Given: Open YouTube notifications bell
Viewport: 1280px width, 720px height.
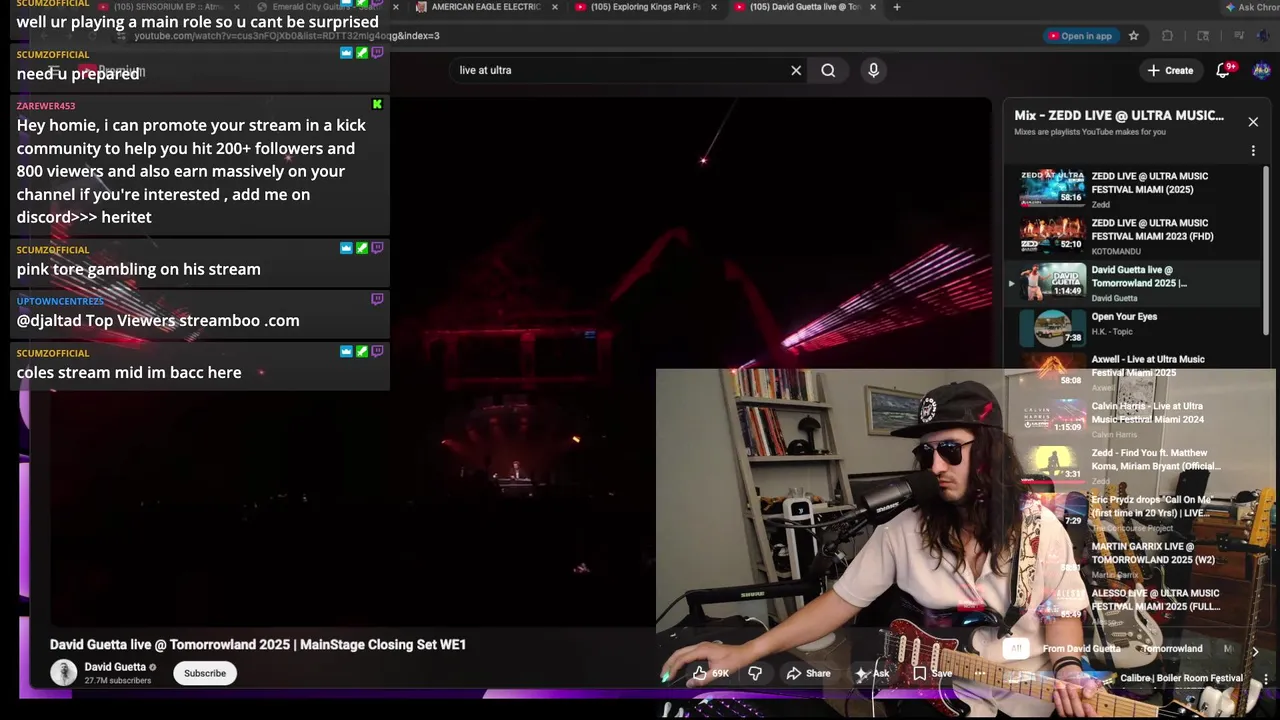Looking at the screenshot, I should 1223,70.
